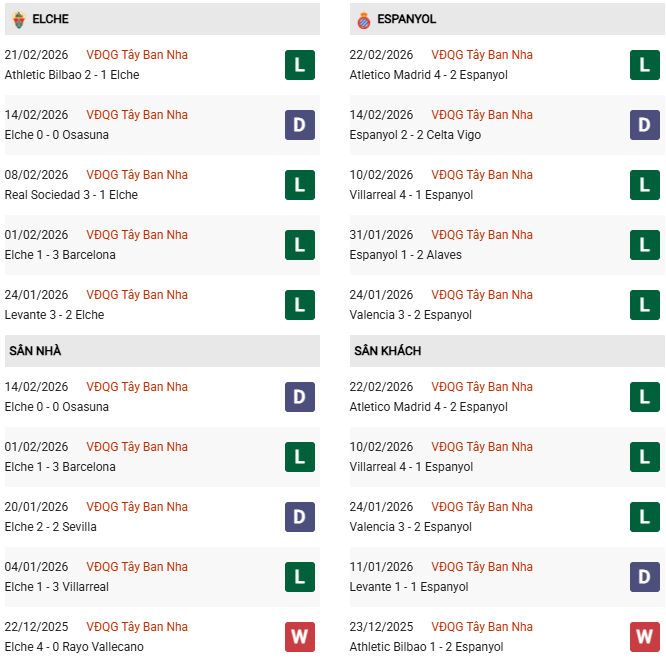Click the win badge for Elche 4-0 Rayo Vallecano
The height and width of the screenshot is (662, 666).
299,637
